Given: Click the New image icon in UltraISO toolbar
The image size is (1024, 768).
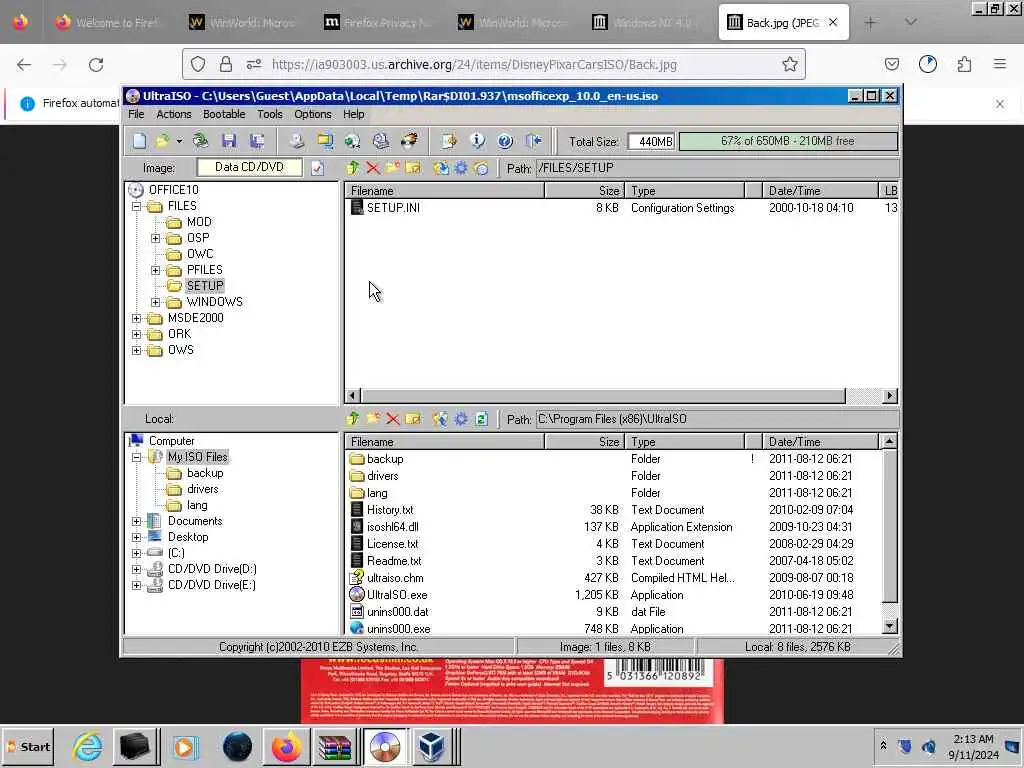Looking at the screenshot, I should (x=139, y=141).
